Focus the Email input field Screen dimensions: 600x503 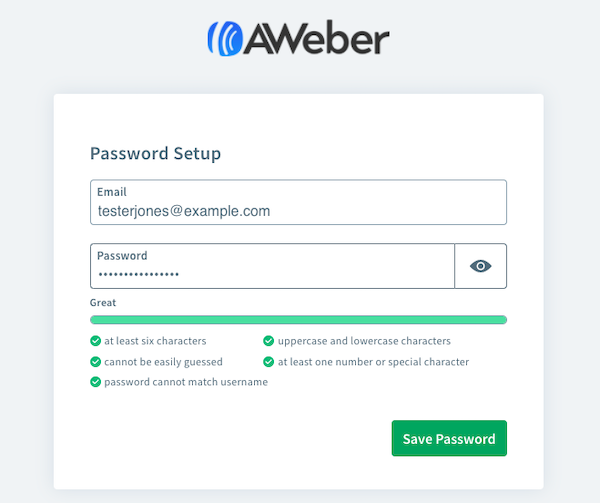298,210
